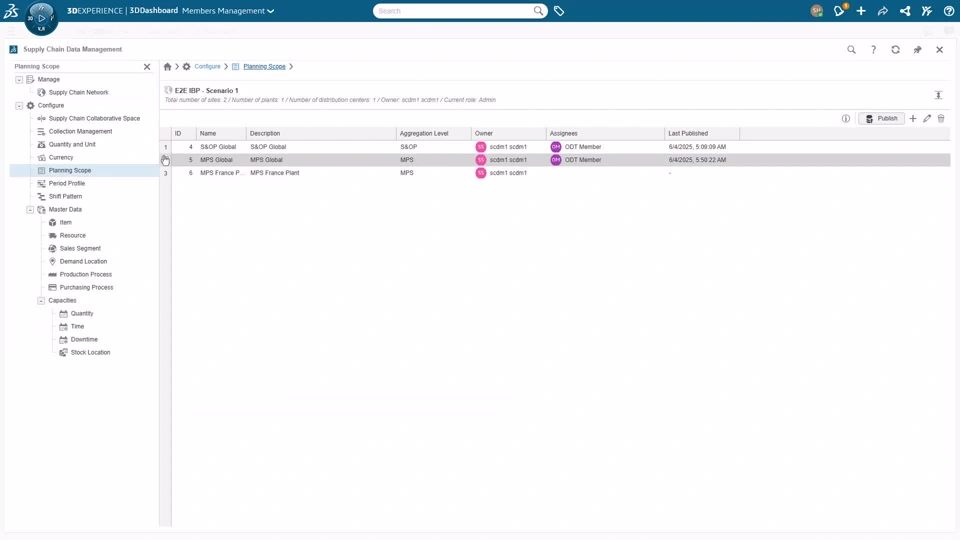Click the refresh icon in widget header

click(x=895, y=50)
